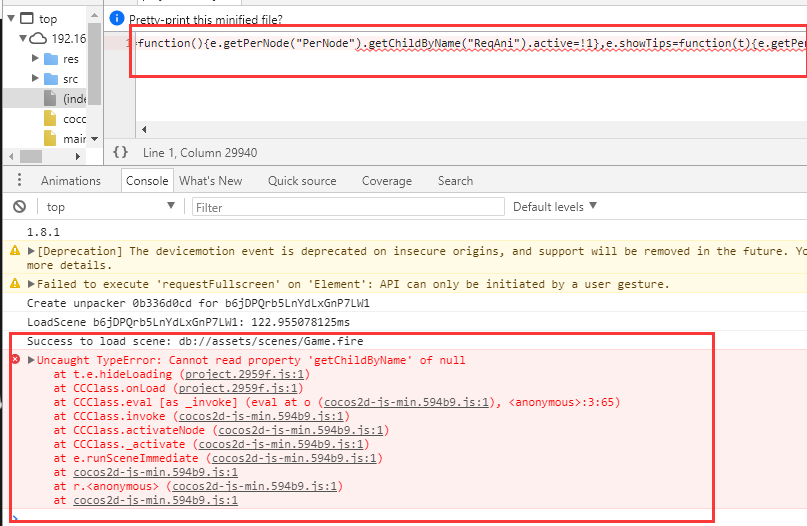Screen dimensions: 807x526
Task: Click the requestFullscreen warning triangle icon
Action: point(15,283)
